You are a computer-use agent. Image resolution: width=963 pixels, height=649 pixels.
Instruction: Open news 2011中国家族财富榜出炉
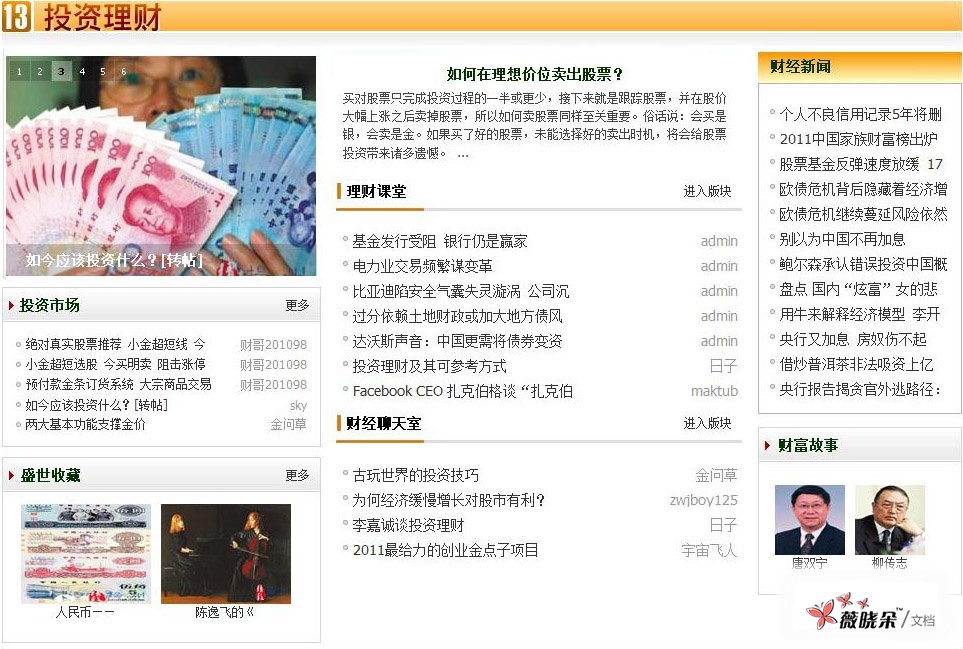click(x=858, y=139)
